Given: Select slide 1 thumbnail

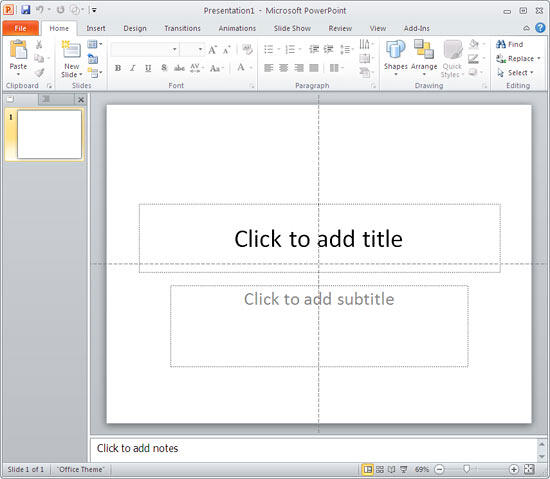Looking at the screenshot, I should click(x=49, y=134).
